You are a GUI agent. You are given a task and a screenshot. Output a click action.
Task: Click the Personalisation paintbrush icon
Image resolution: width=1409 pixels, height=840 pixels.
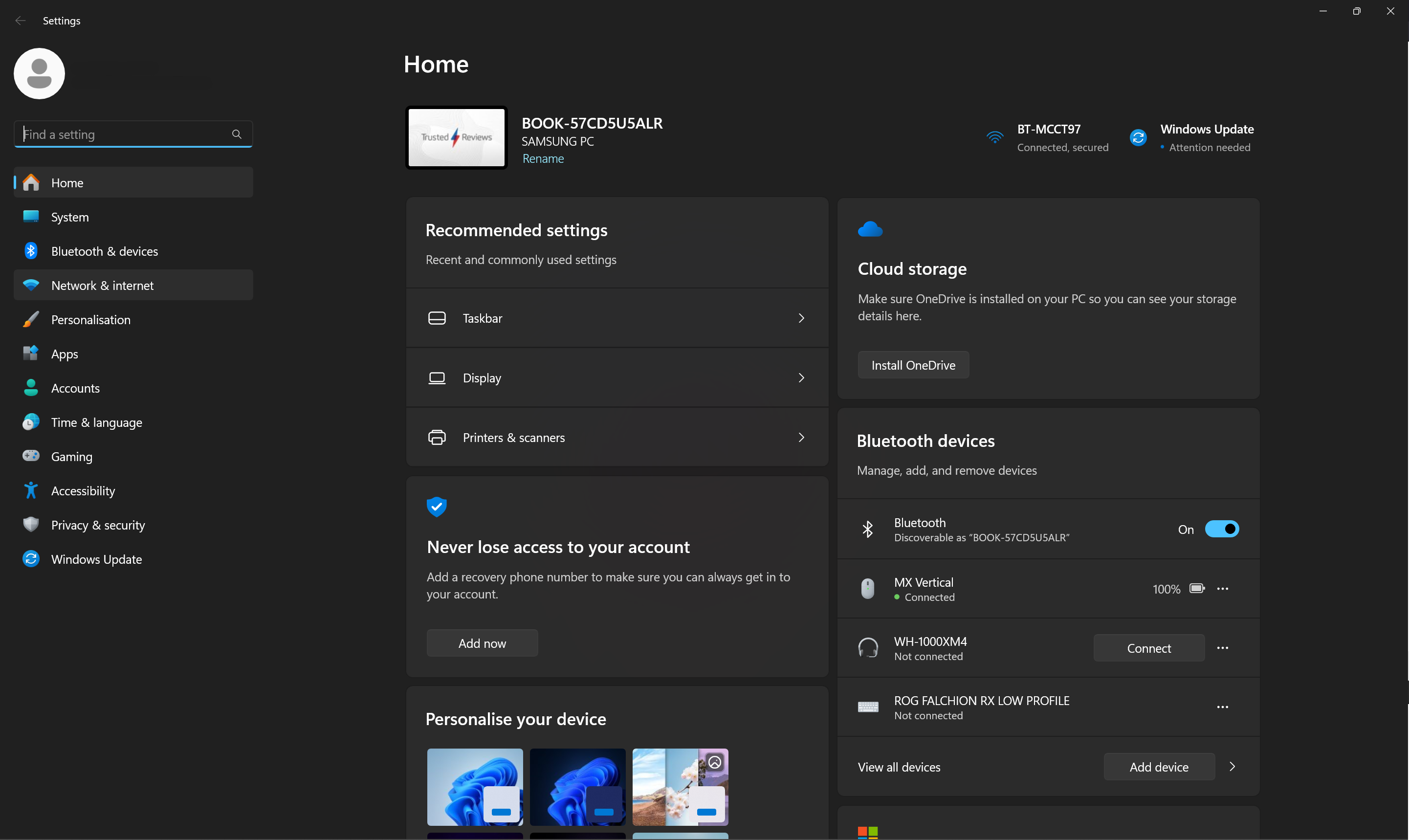(31, 319)
